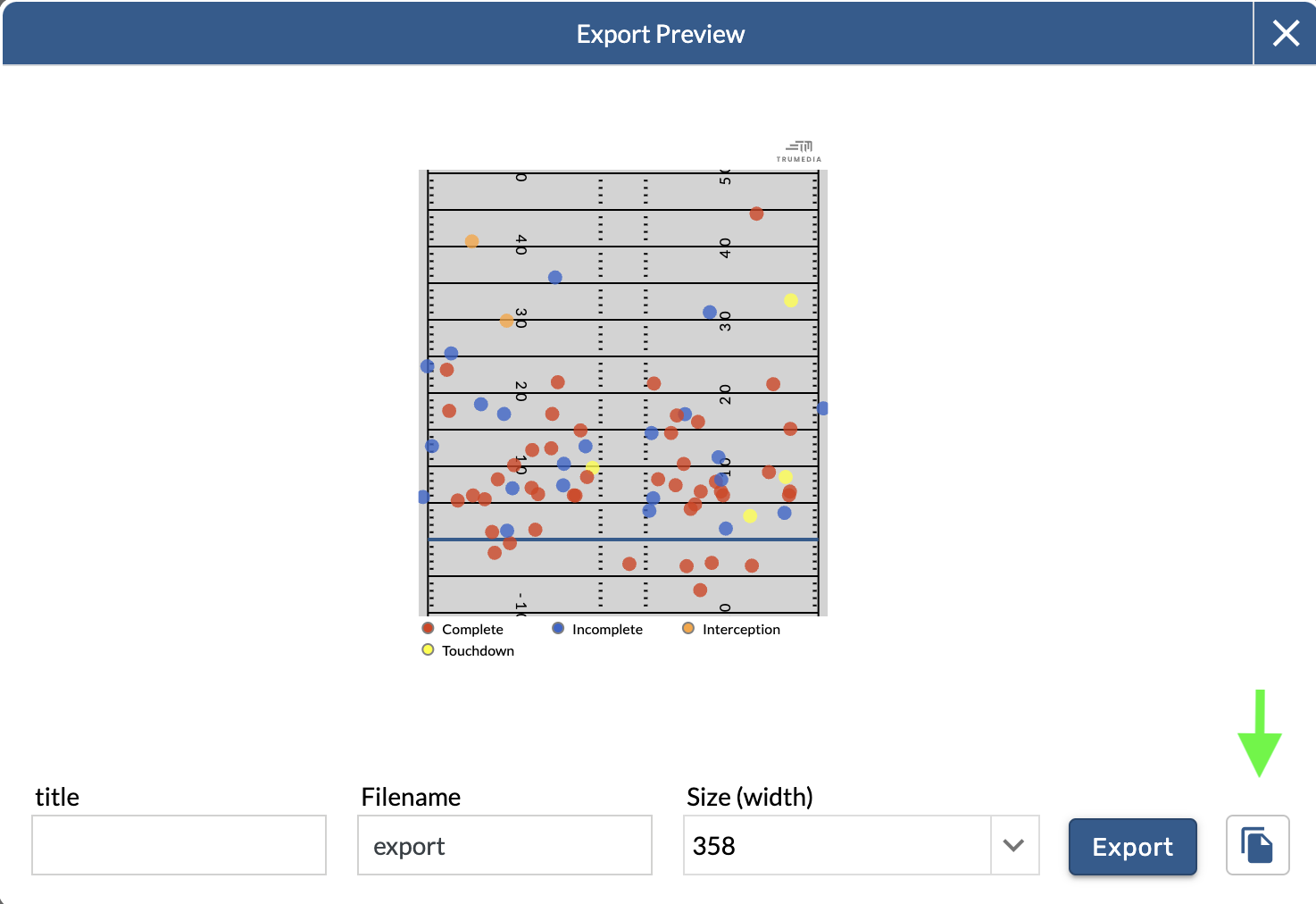Click the Size (width) label

(749, 797)
